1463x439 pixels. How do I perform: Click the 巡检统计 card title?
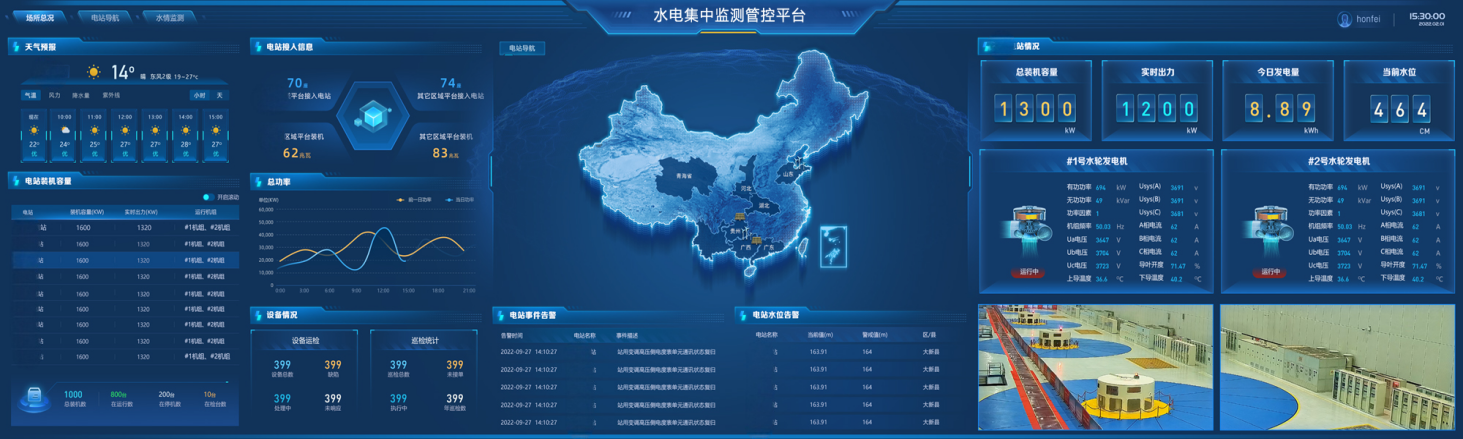pyautogui.click(x=425, y=341)
